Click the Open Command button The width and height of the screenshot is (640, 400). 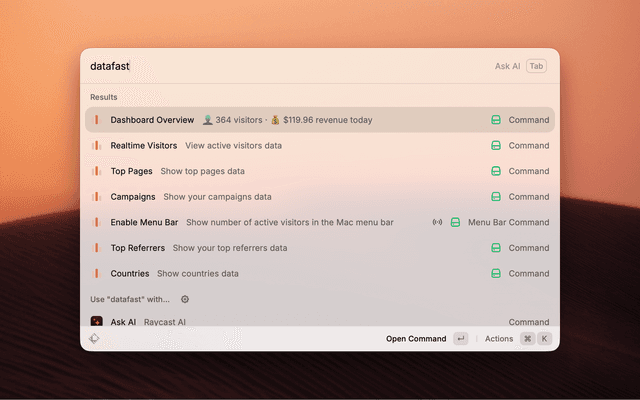coord(416,339)
